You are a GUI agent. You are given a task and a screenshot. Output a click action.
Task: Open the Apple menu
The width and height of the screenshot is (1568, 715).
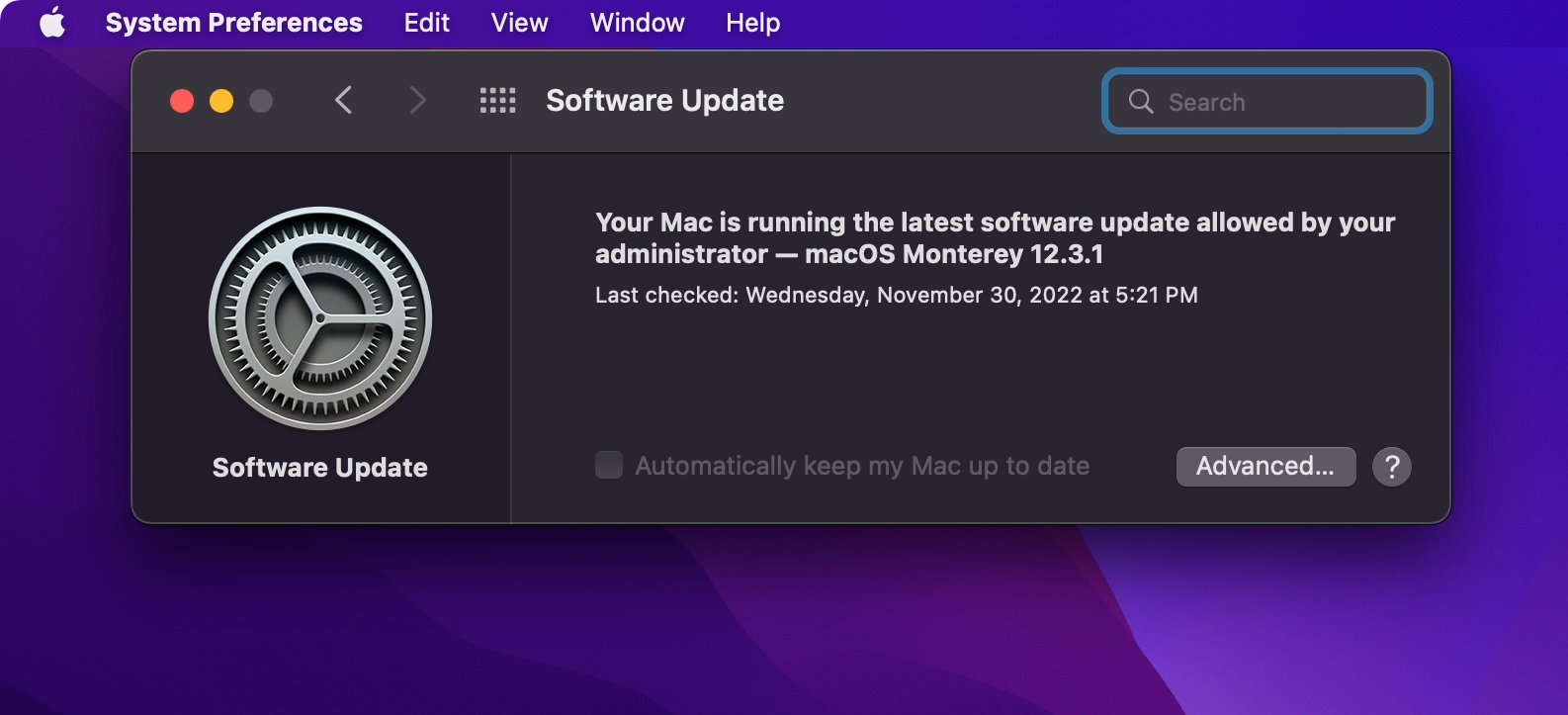53,22
